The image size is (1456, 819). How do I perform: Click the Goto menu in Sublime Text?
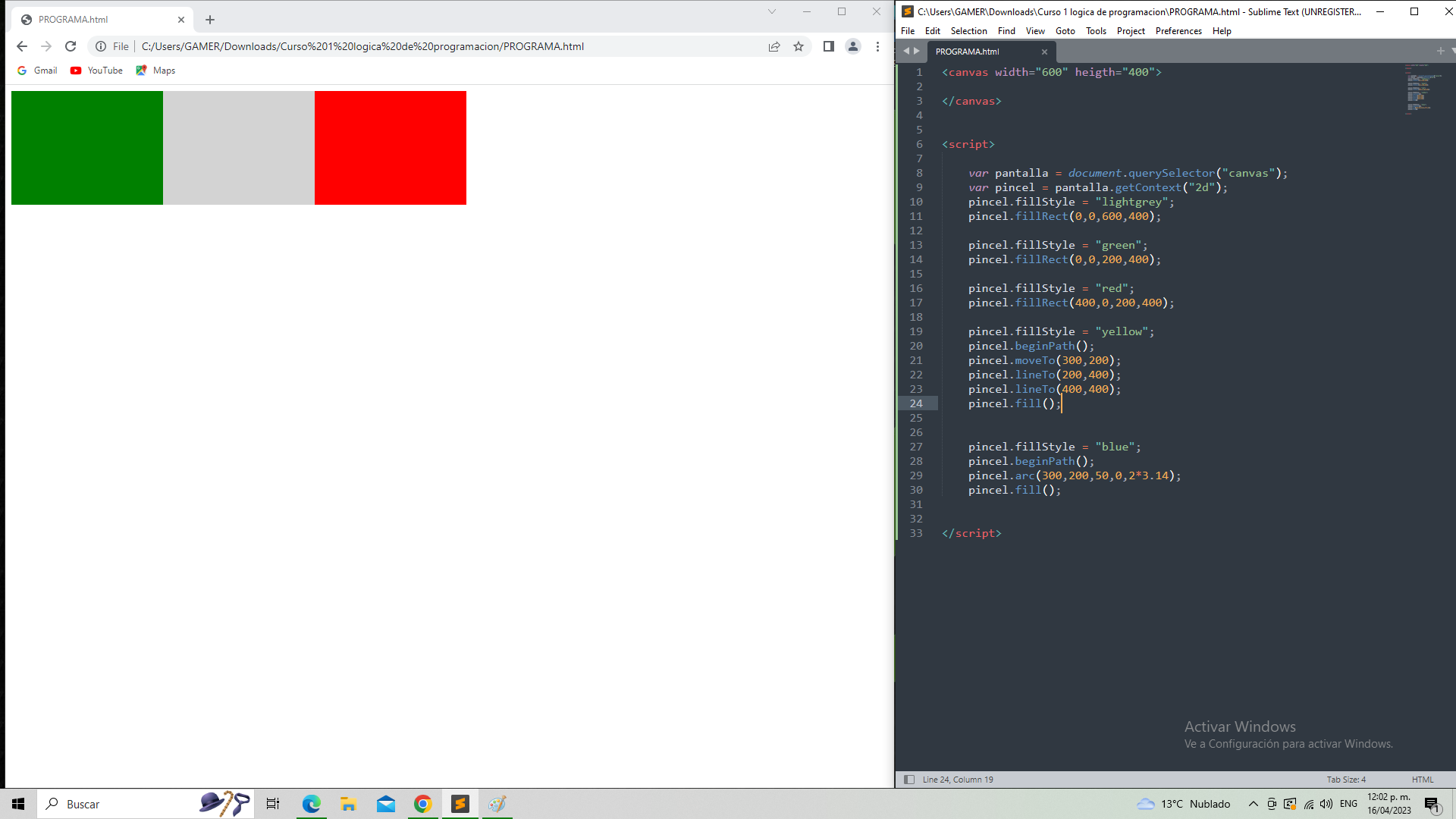pyautogui.click(x=1065, y=30)
